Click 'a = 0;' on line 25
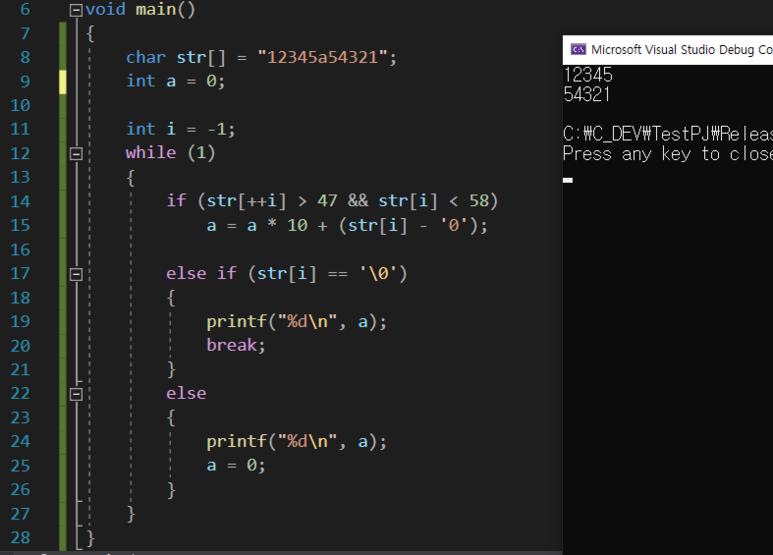The width and height of the screenshot is (773, 555). point(236,466)
